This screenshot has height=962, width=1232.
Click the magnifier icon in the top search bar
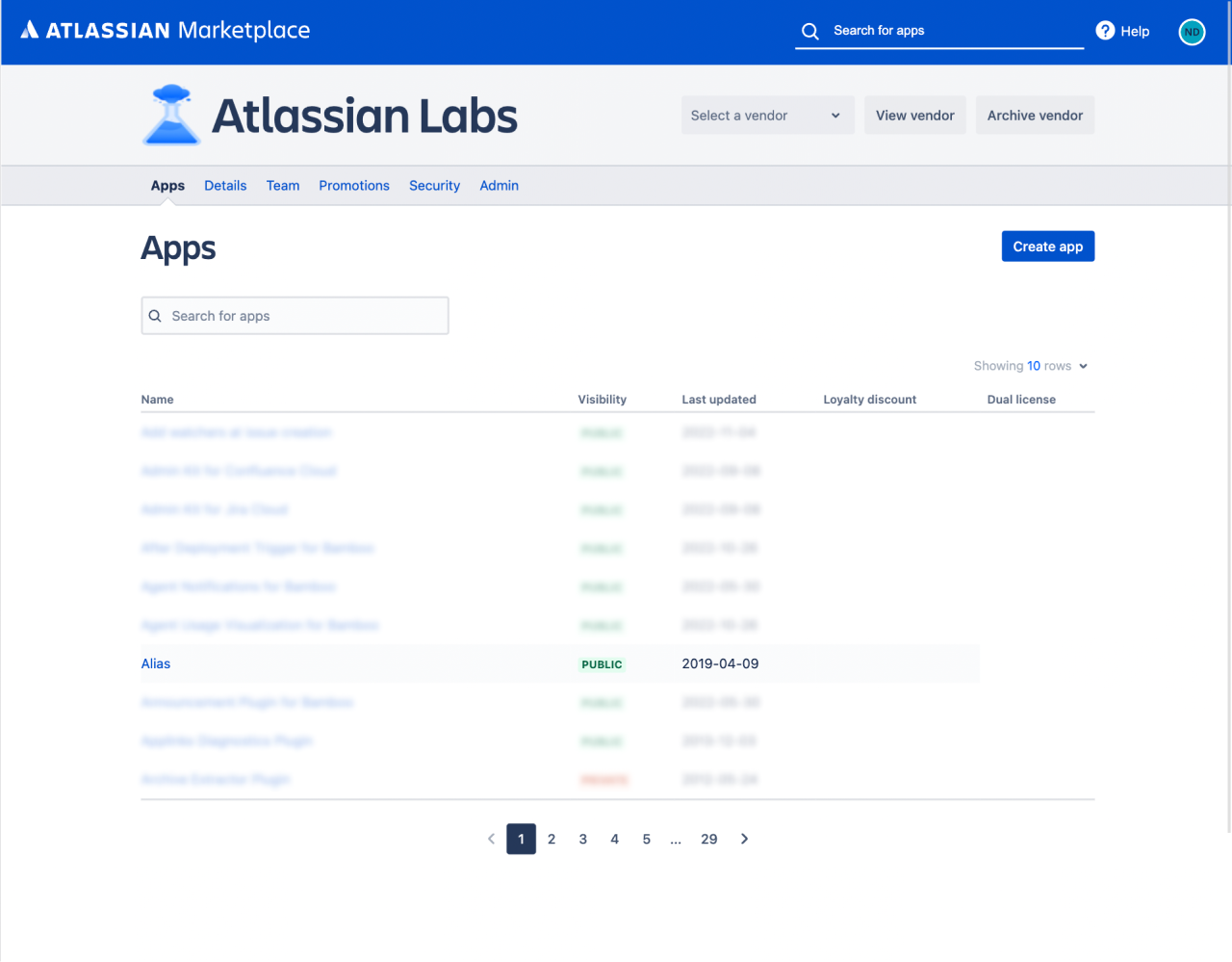click(810, 31)
